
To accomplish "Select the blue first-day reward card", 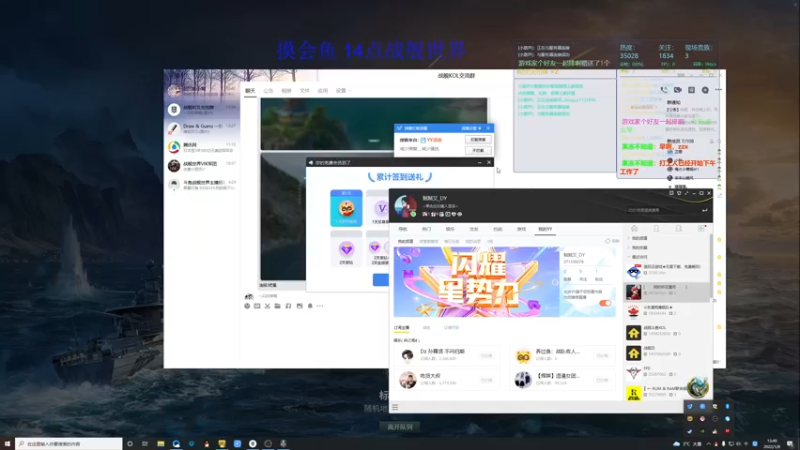I will pos(346,208).
